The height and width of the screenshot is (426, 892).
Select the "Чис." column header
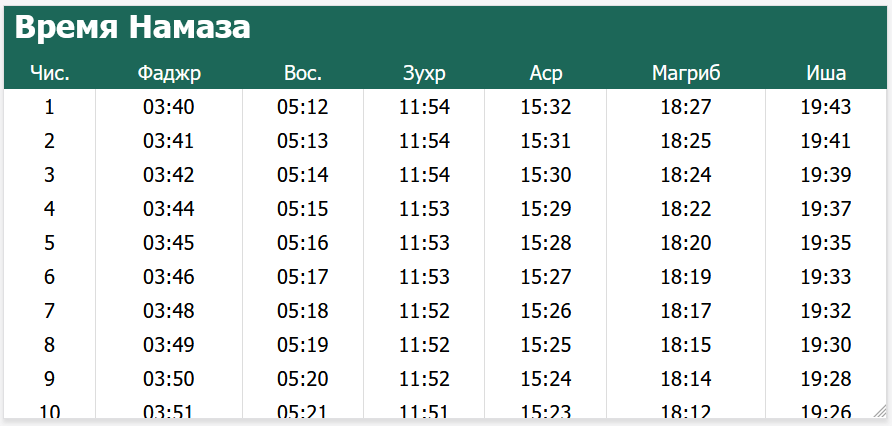[x=50, y=73]
